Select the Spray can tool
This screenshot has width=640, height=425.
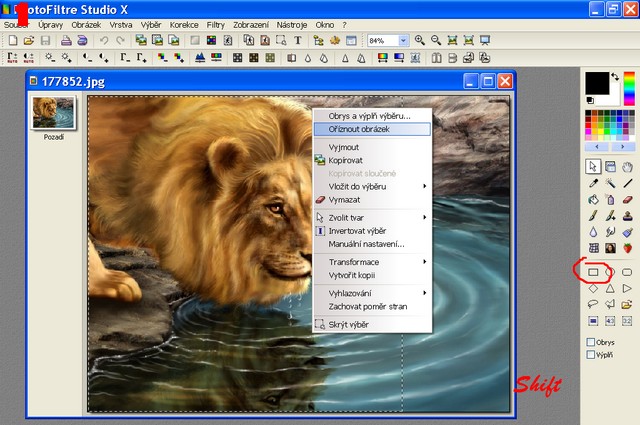tap(610, 200)
